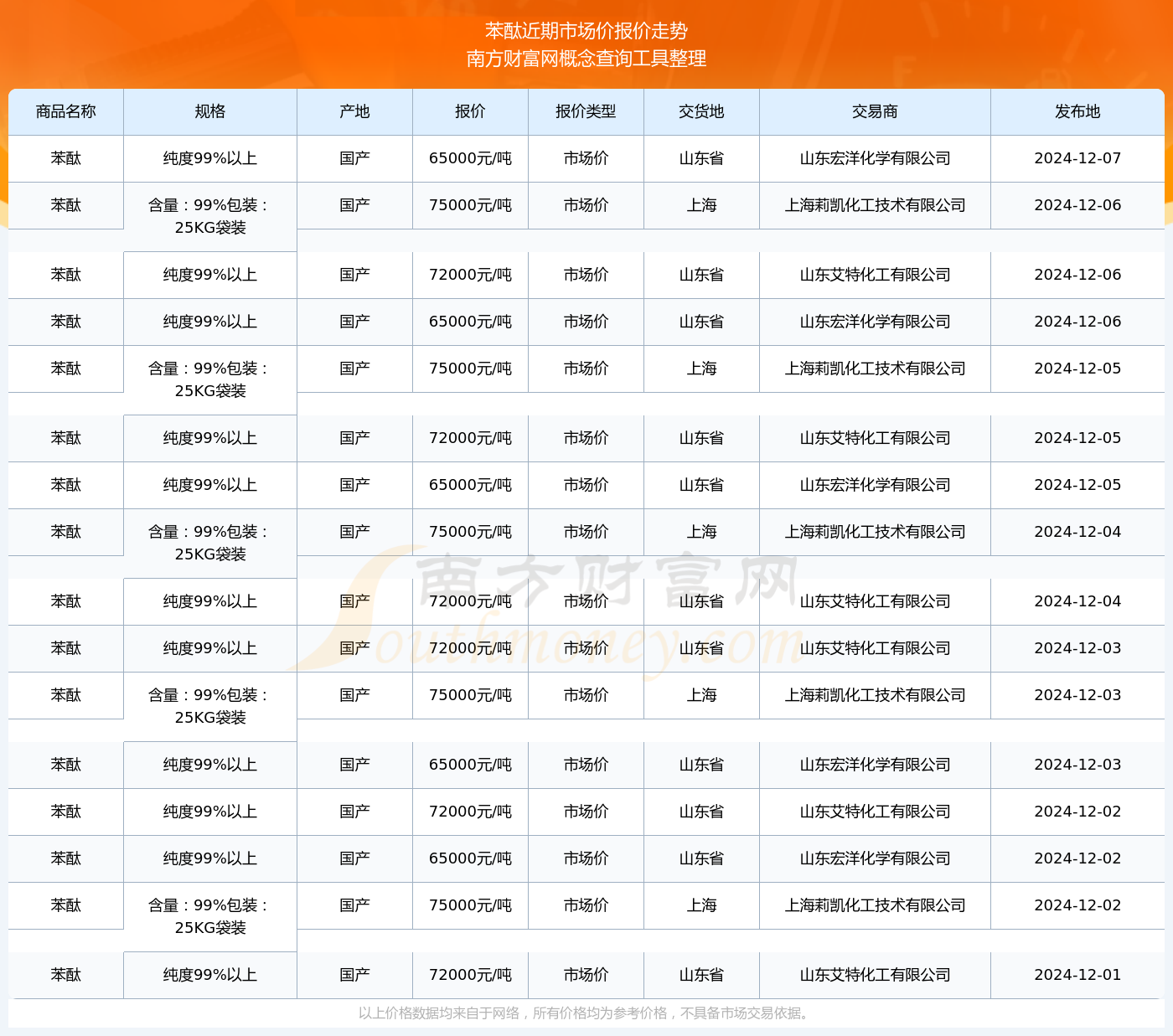Click 市场价 in the 2024-12-07 row
This screenshot has height=1036, width=1173.
coord(586,158)
